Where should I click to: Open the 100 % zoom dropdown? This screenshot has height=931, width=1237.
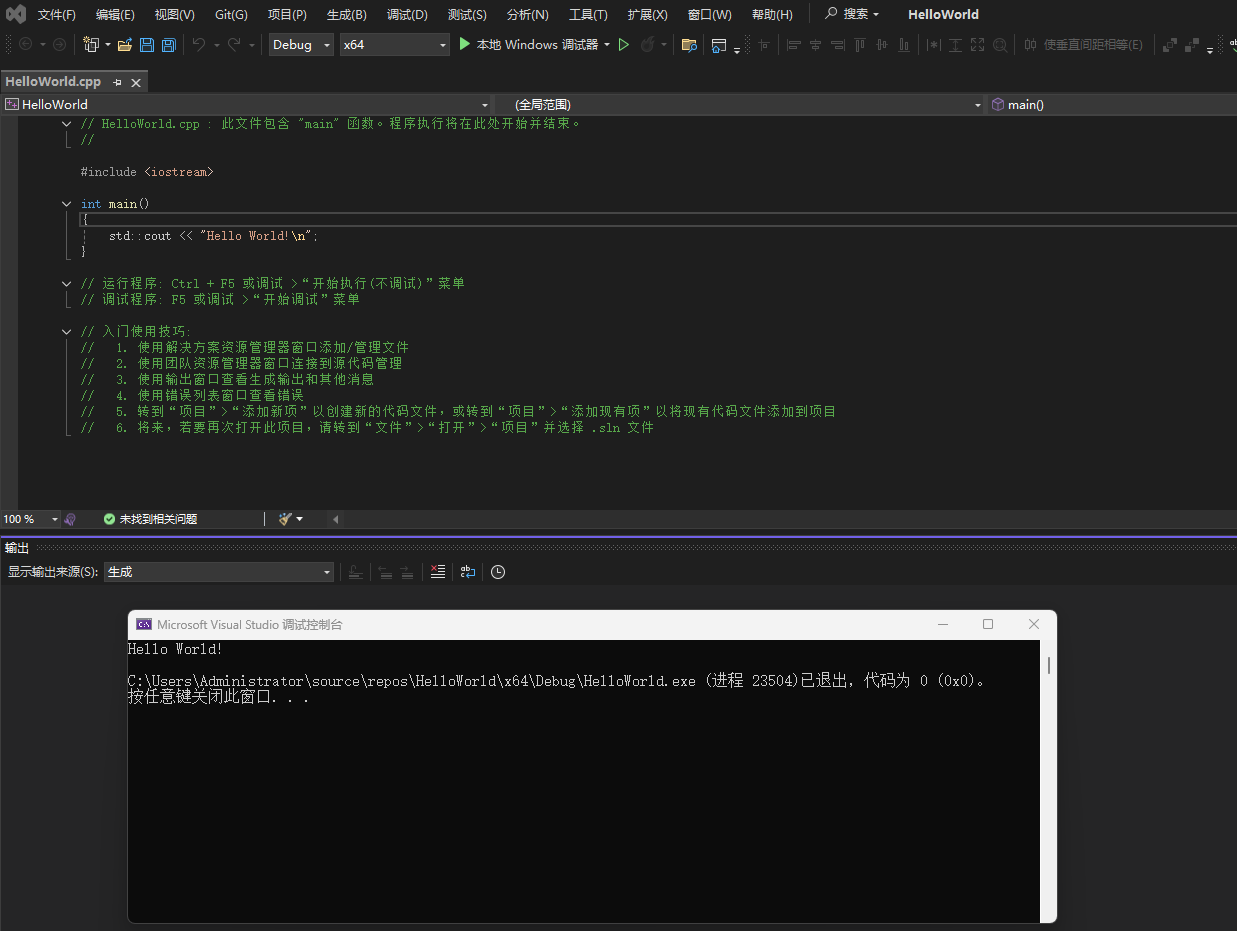30,519
